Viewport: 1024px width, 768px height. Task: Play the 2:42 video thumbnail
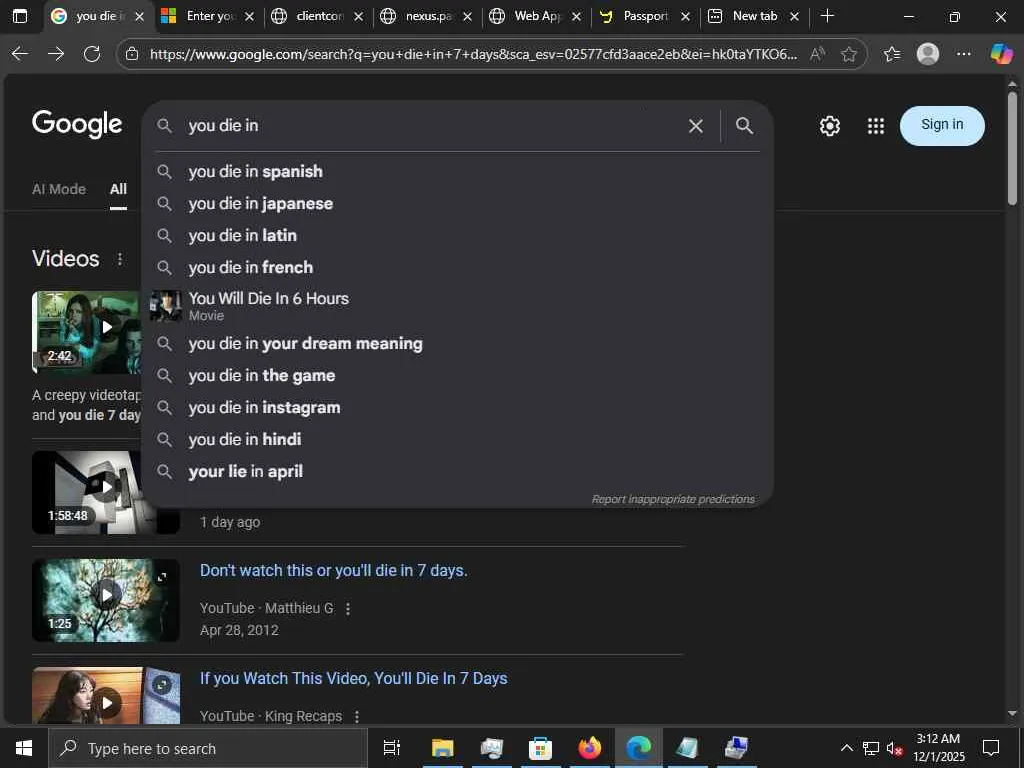coord(86,332)
